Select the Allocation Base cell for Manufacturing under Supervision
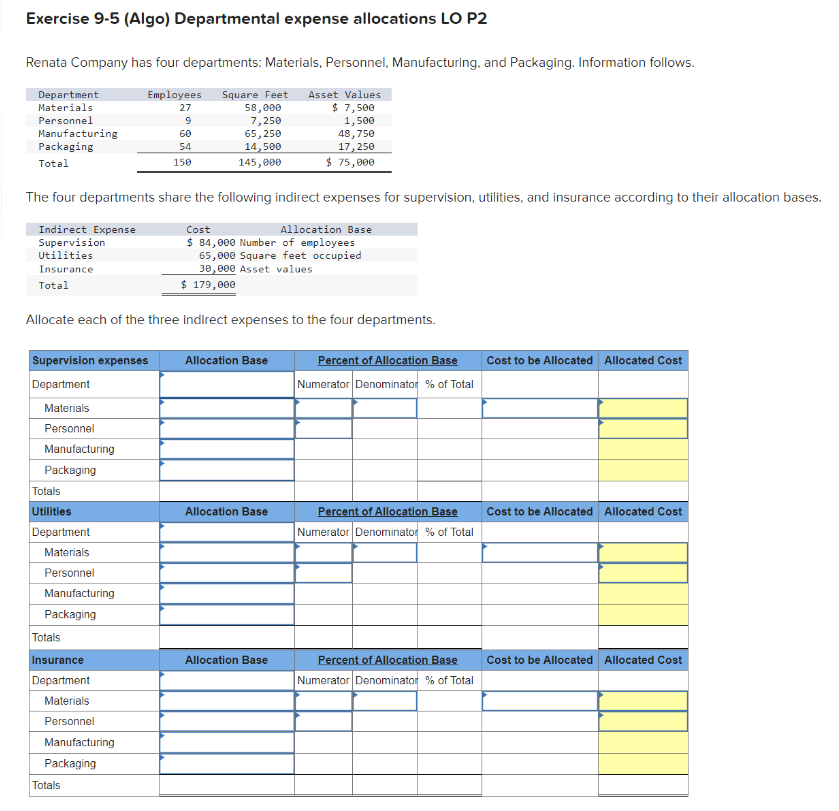839x811 pixels. (x=226, y=448)
